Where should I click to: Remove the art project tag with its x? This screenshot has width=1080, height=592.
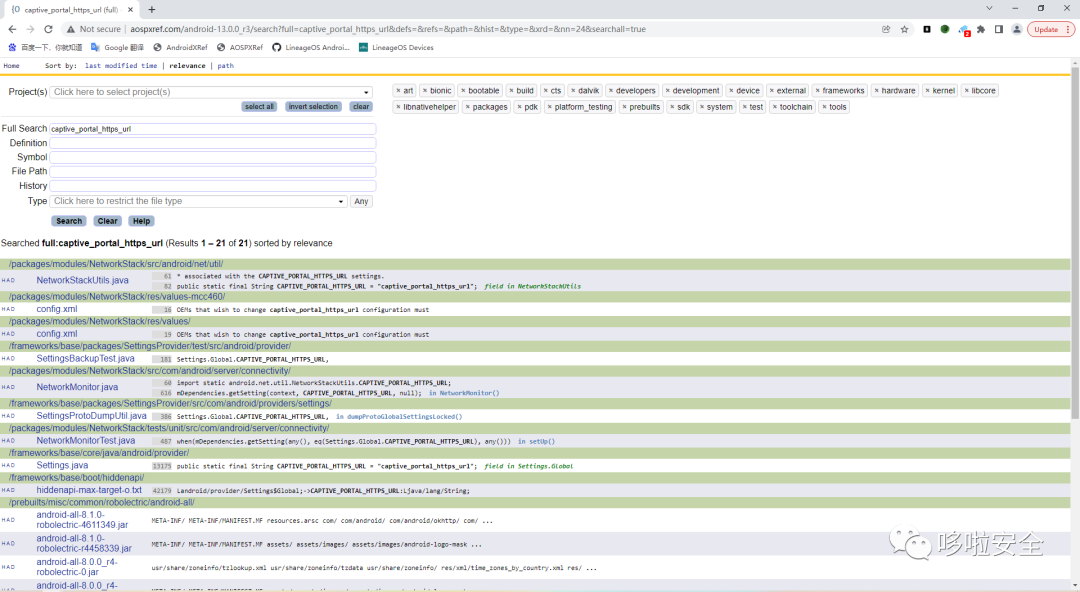tap(398, 91)
